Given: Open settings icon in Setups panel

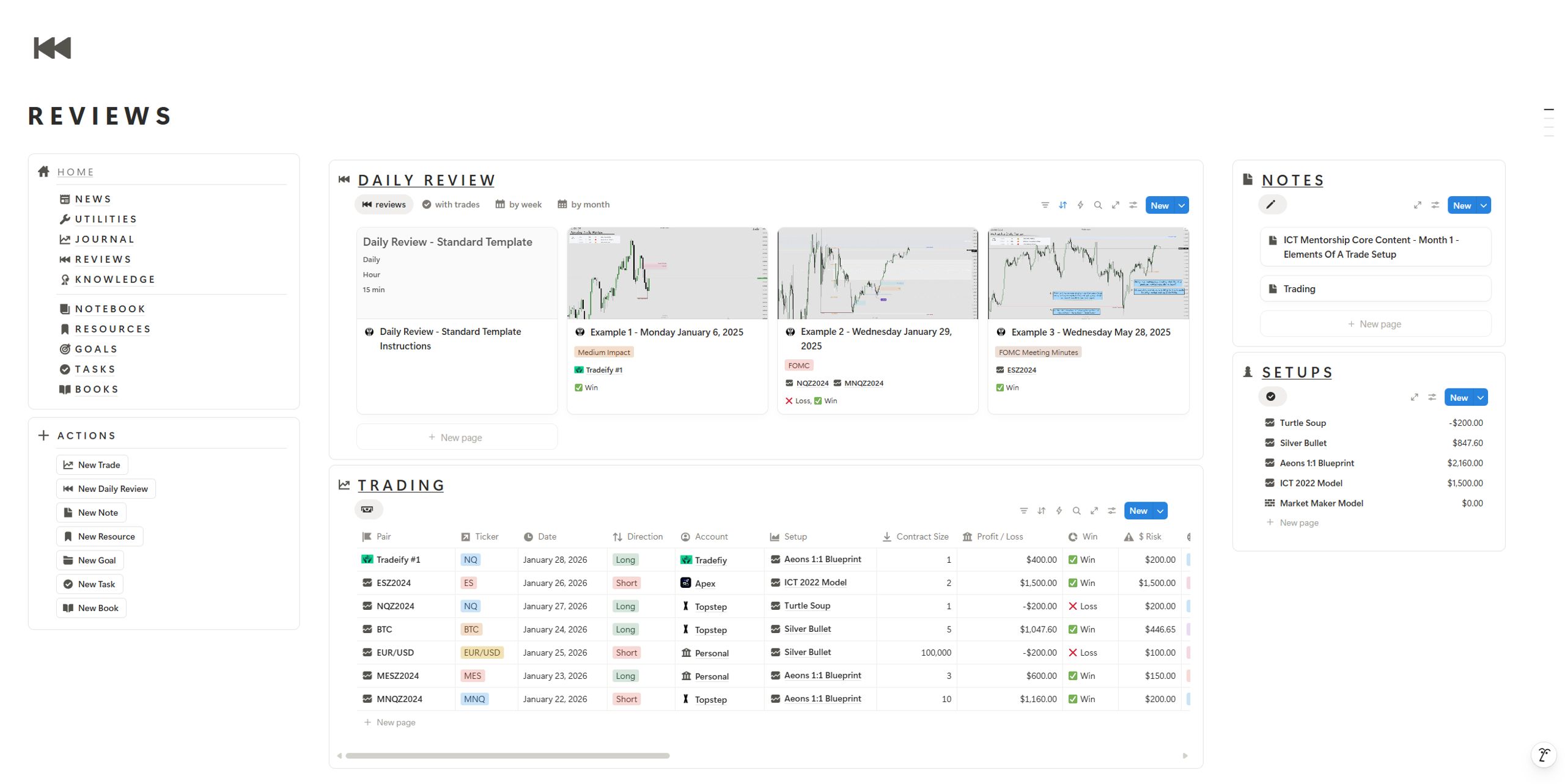Looking at the screenshot, I should tap(1432, 397).
